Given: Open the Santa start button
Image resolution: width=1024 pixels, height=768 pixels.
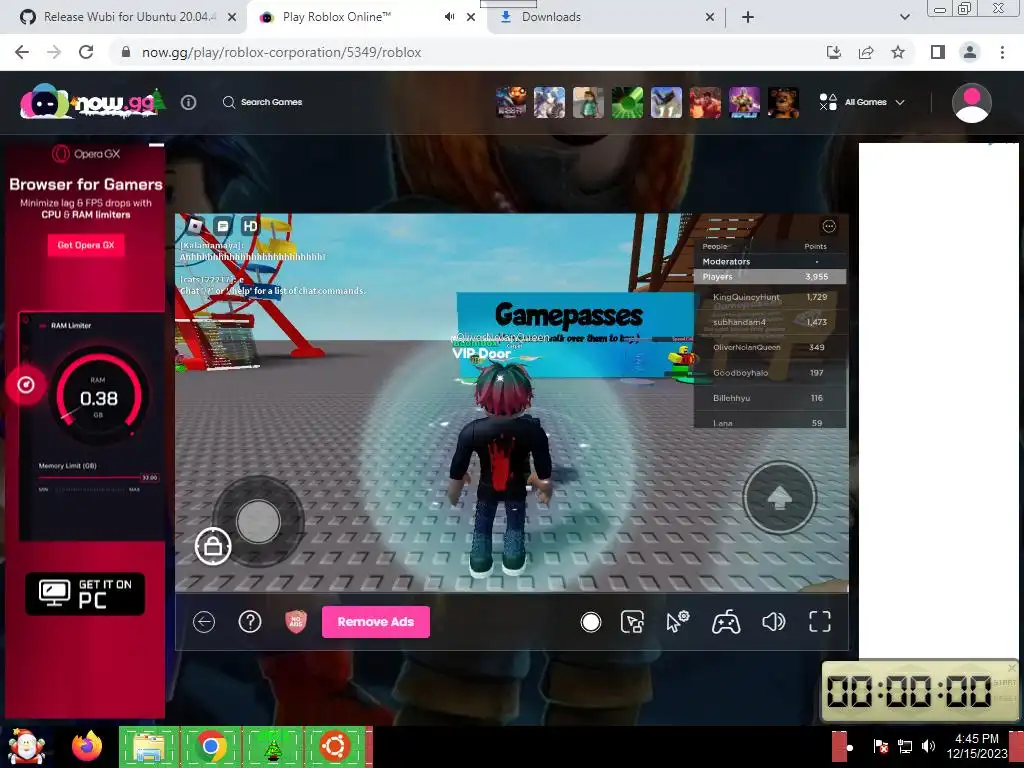Looking at the screenshot, I should 25,746.
